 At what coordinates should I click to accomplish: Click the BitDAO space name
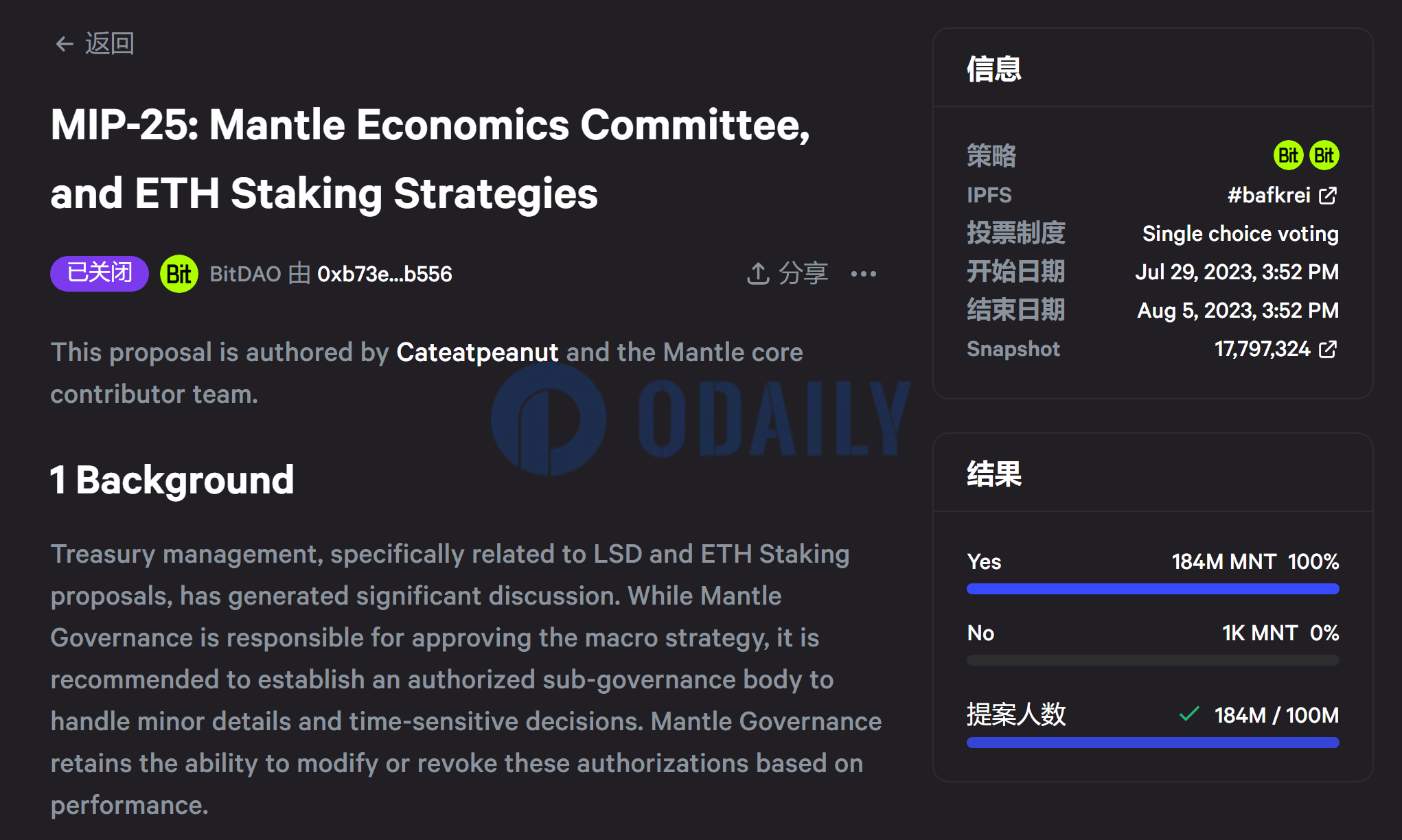[x=245, y=274]
